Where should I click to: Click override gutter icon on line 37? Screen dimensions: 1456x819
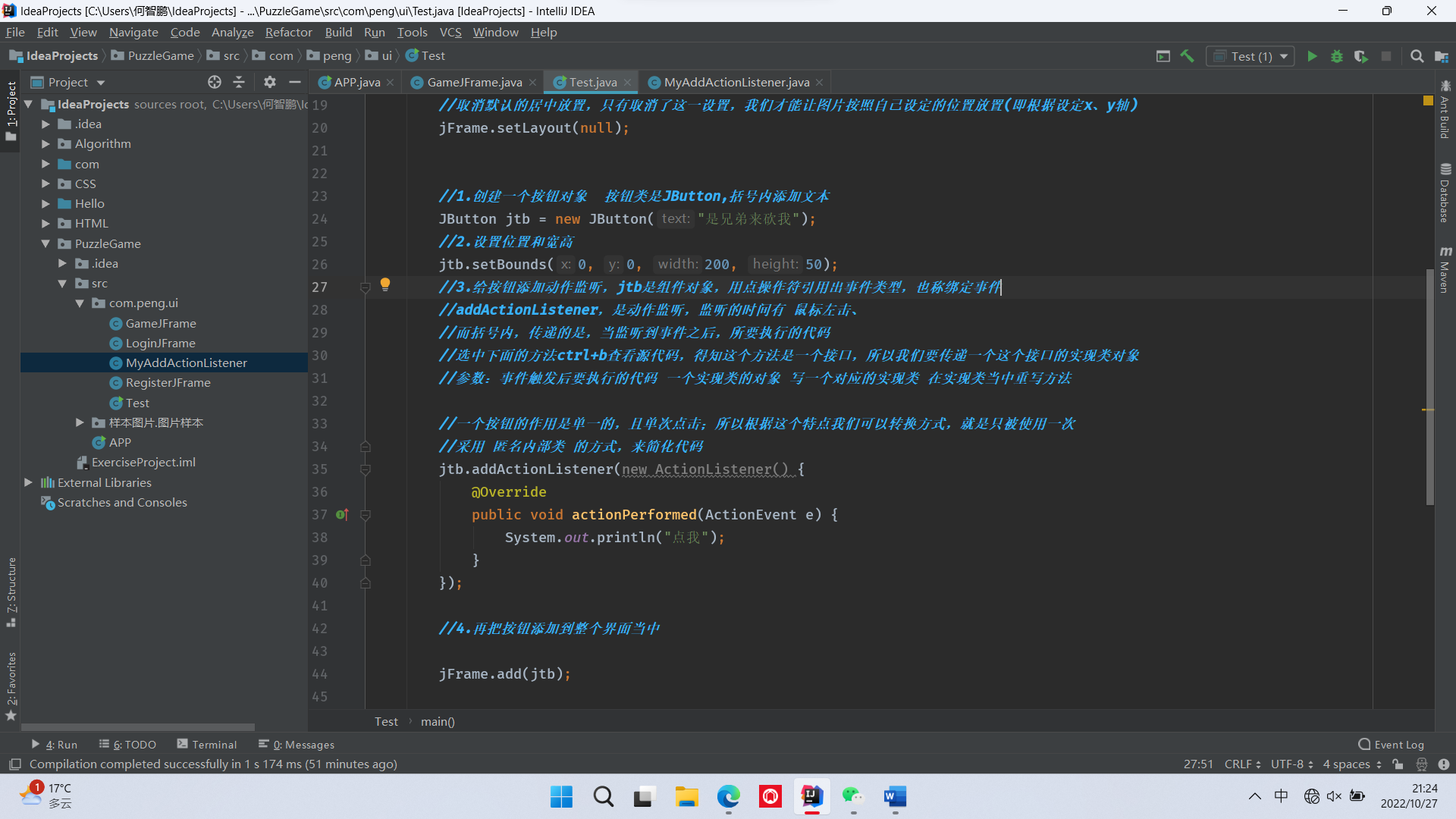pyautogui.click(x=342, y=515)
